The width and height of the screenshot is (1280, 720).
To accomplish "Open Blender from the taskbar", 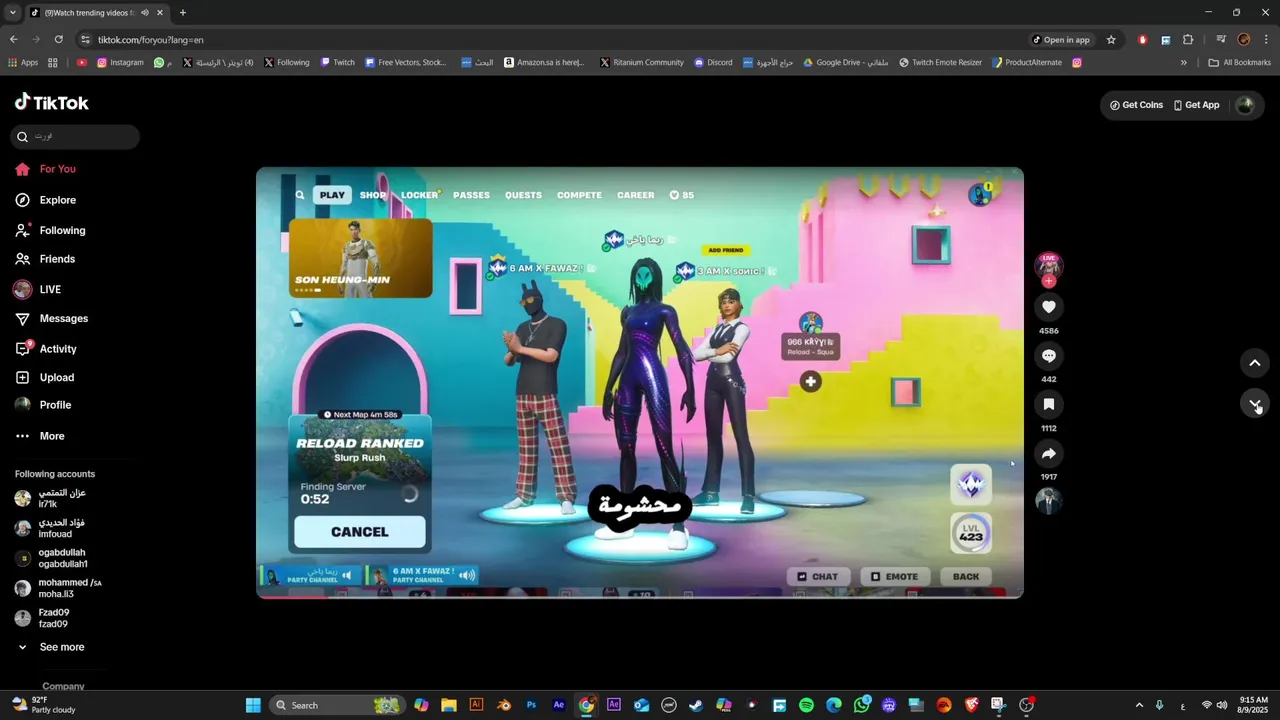I will 504,705.
